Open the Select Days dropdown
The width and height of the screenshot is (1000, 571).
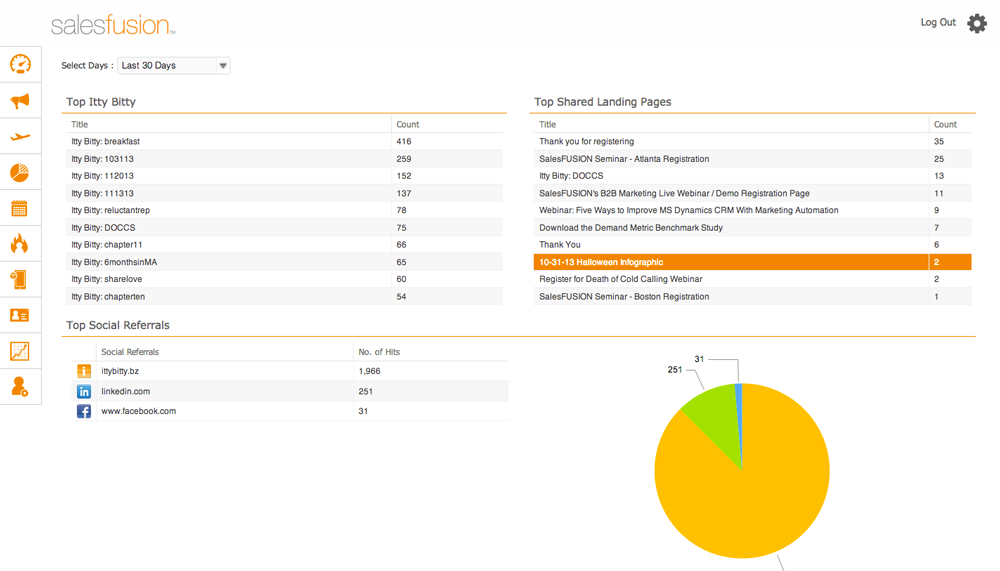173,65
